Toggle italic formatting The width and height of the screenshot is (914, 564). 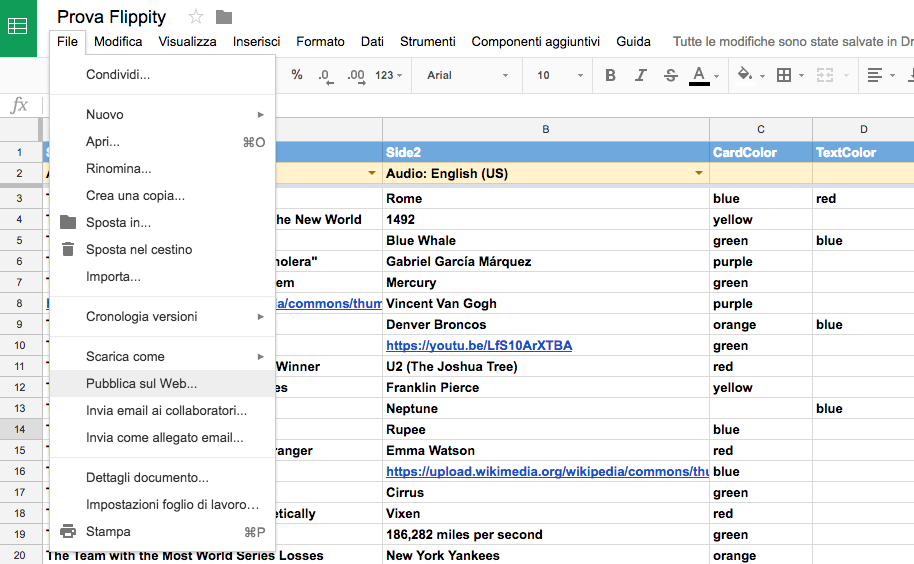coord(641,75)
